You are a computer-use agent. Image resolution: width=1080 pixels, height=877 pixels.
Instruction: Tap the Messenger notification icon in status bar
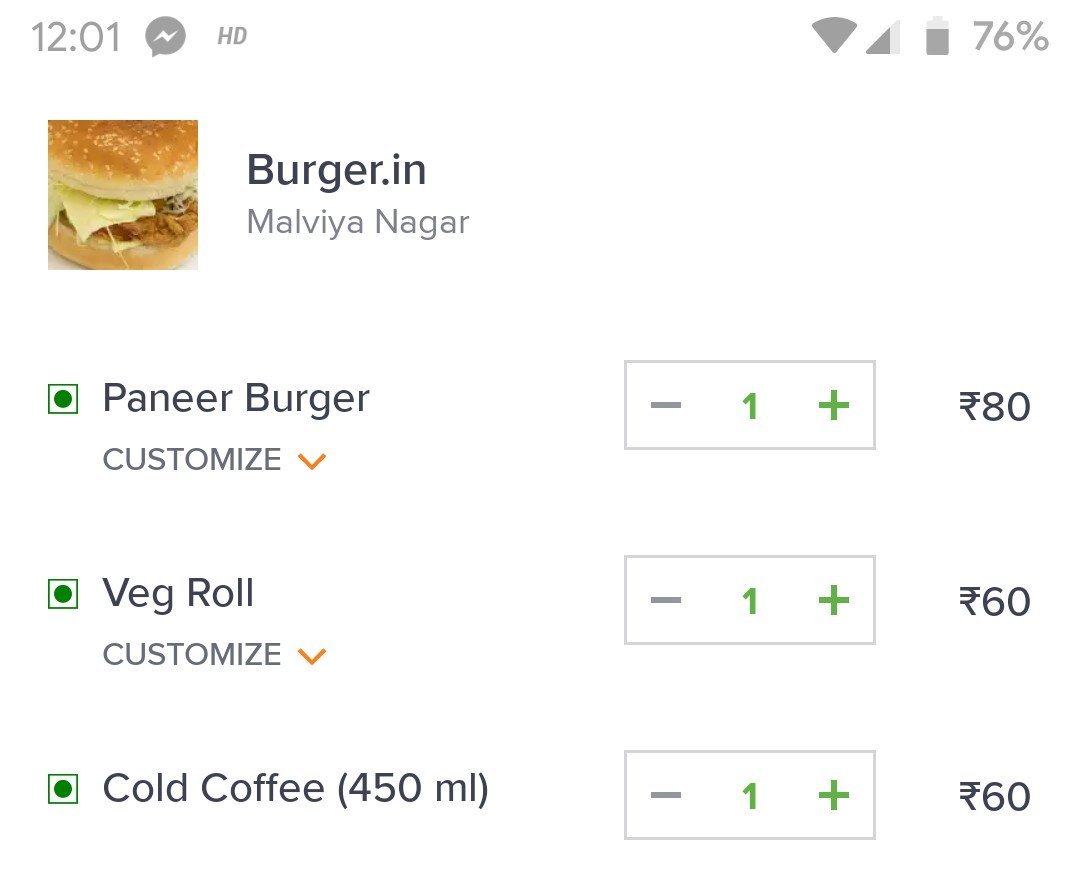coord(165,36)
